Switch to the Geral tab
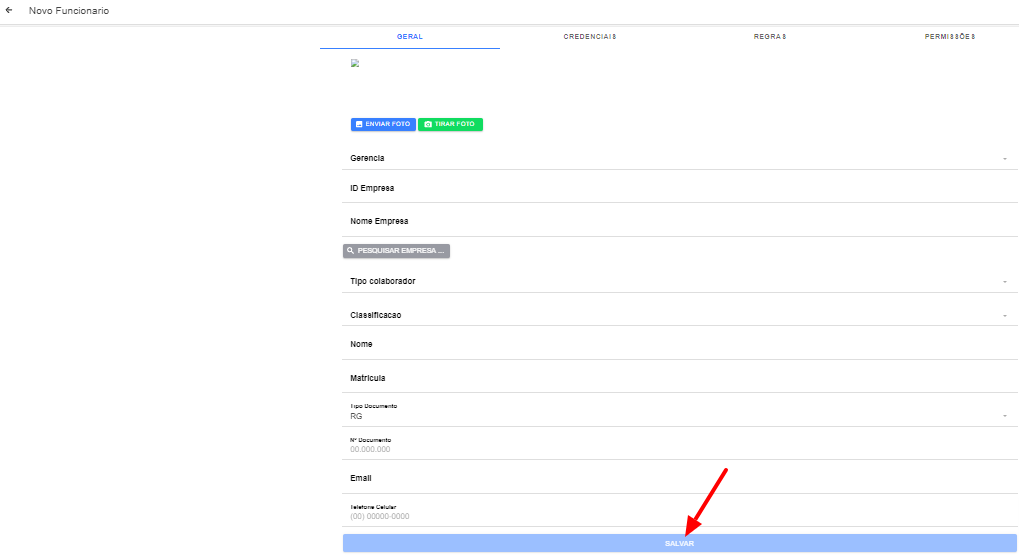Screen dimensions: 1019x556 (x=410, y=36)
